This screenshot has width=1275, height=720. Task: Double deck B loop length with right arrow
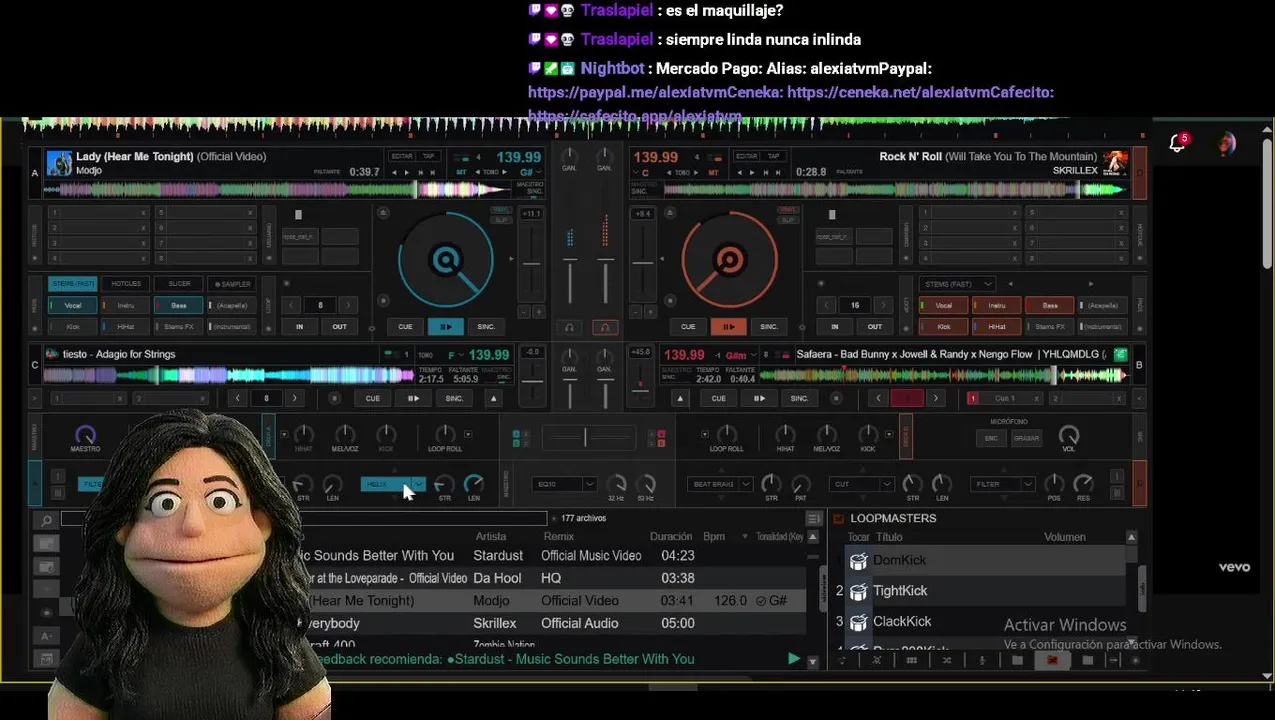[883, 306]
